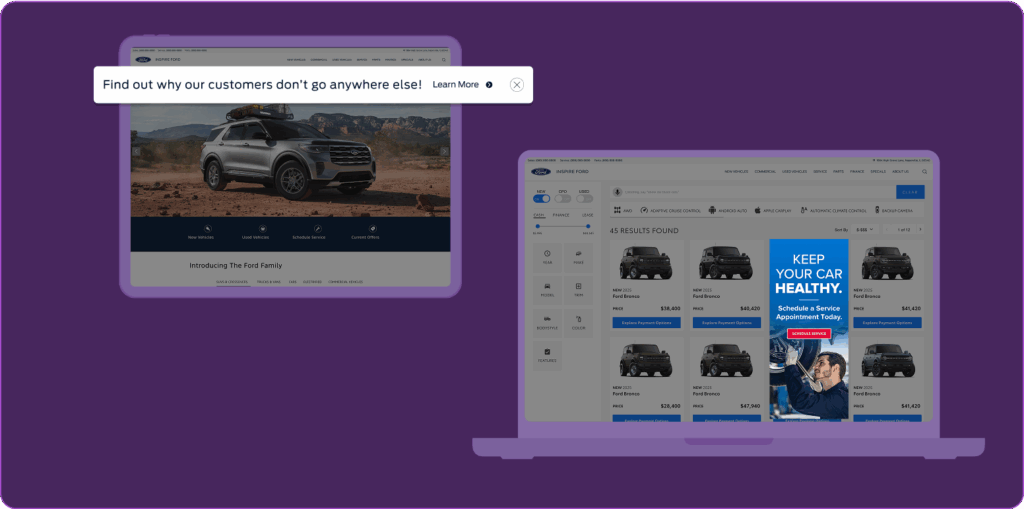Switch to the Trucks & Vans tab
This screenshot has width=1024, height=509.
pyautogui.click(x=268, y=282)
